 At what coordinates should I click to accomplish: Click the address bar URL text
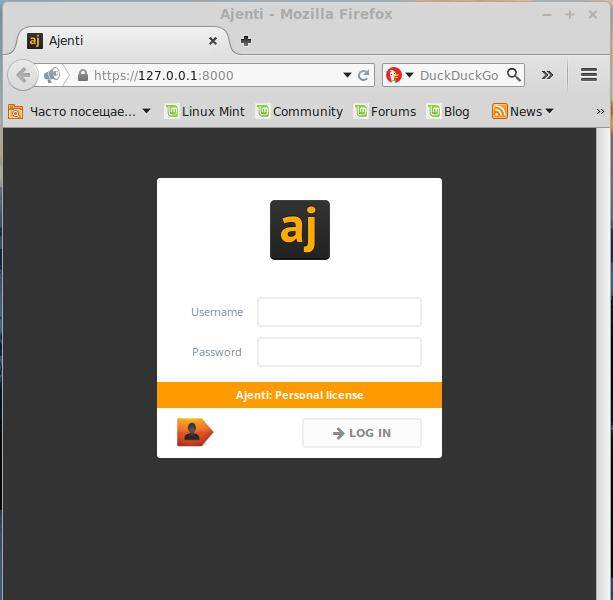164,75
